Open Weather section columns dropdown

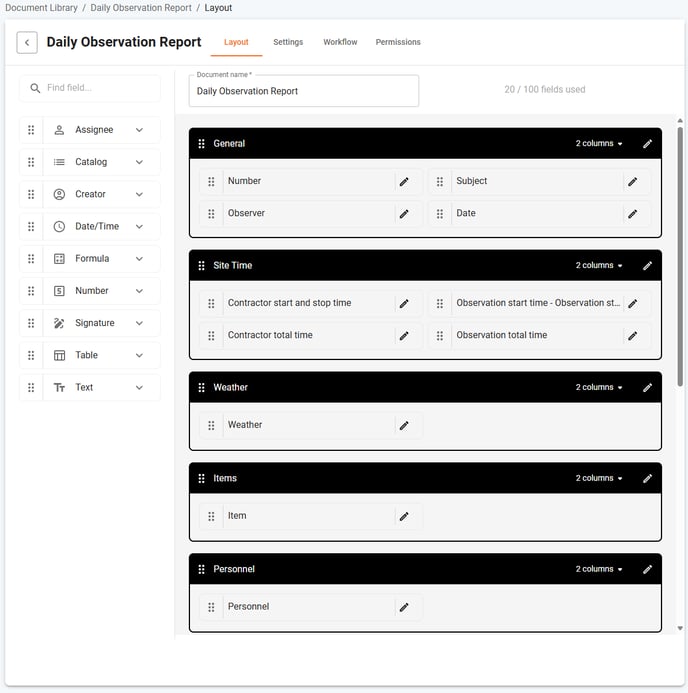coord(599,387)
